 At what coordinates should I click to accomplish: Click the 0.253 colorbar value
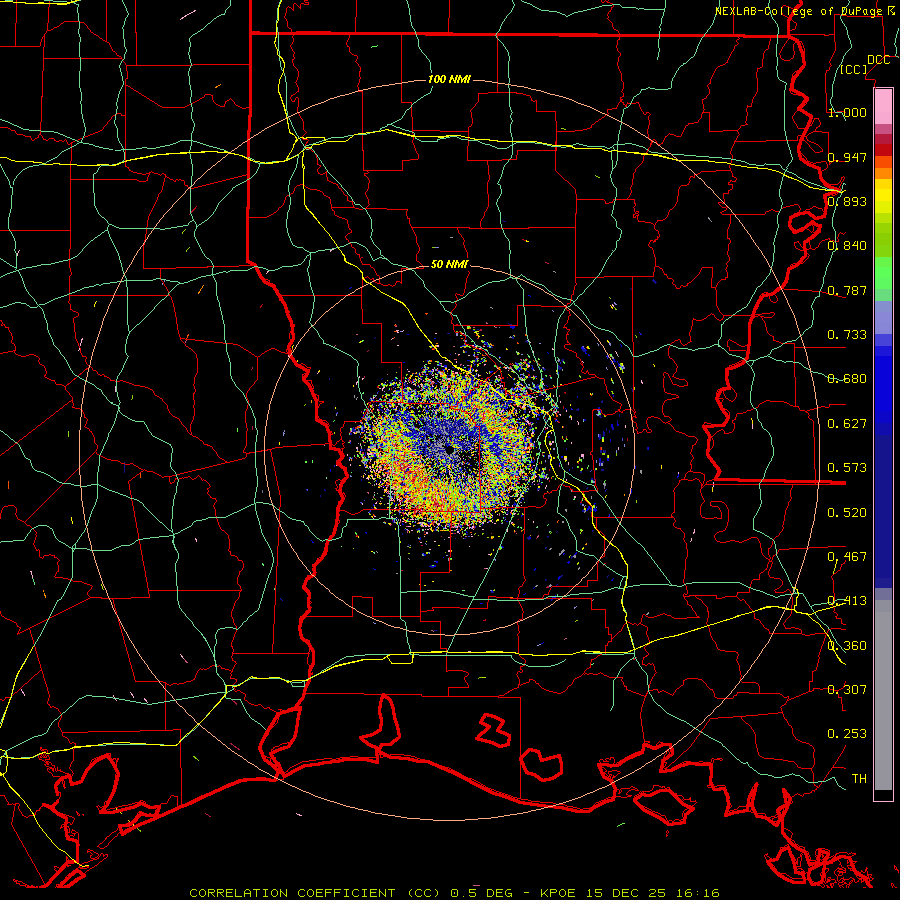[847, 734]
